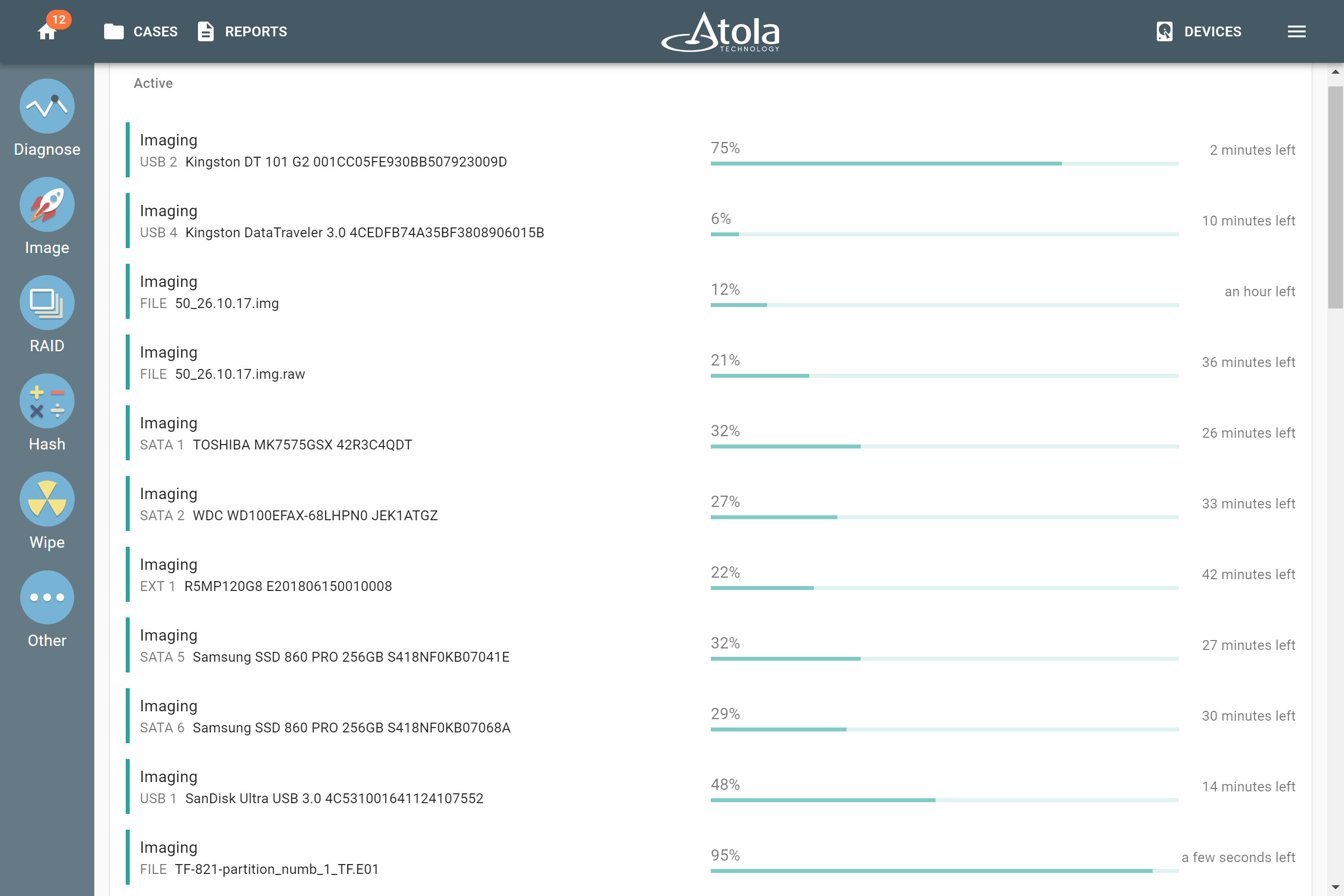Open the Other three-dots icon
1344x896 pixels.
(x=47, y=598)
